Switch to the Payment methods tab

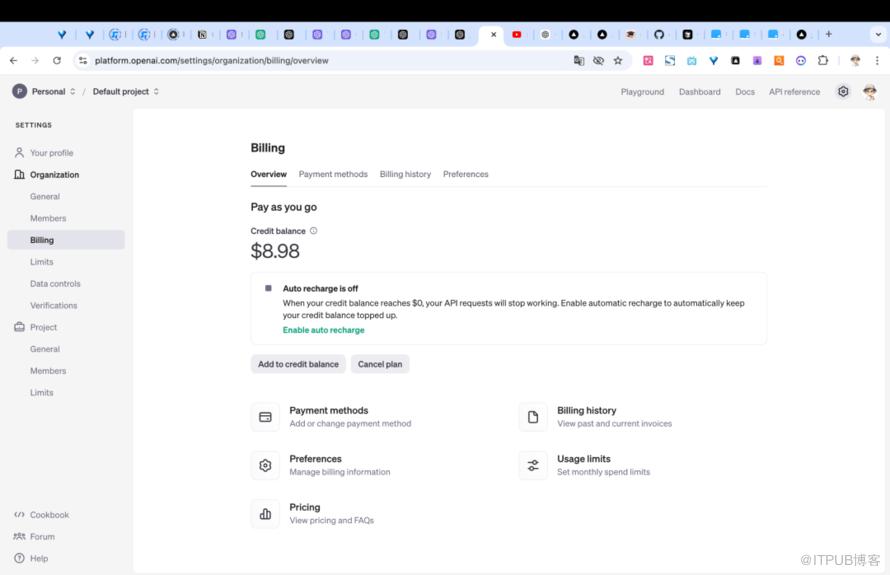click(x=333, y=174)
